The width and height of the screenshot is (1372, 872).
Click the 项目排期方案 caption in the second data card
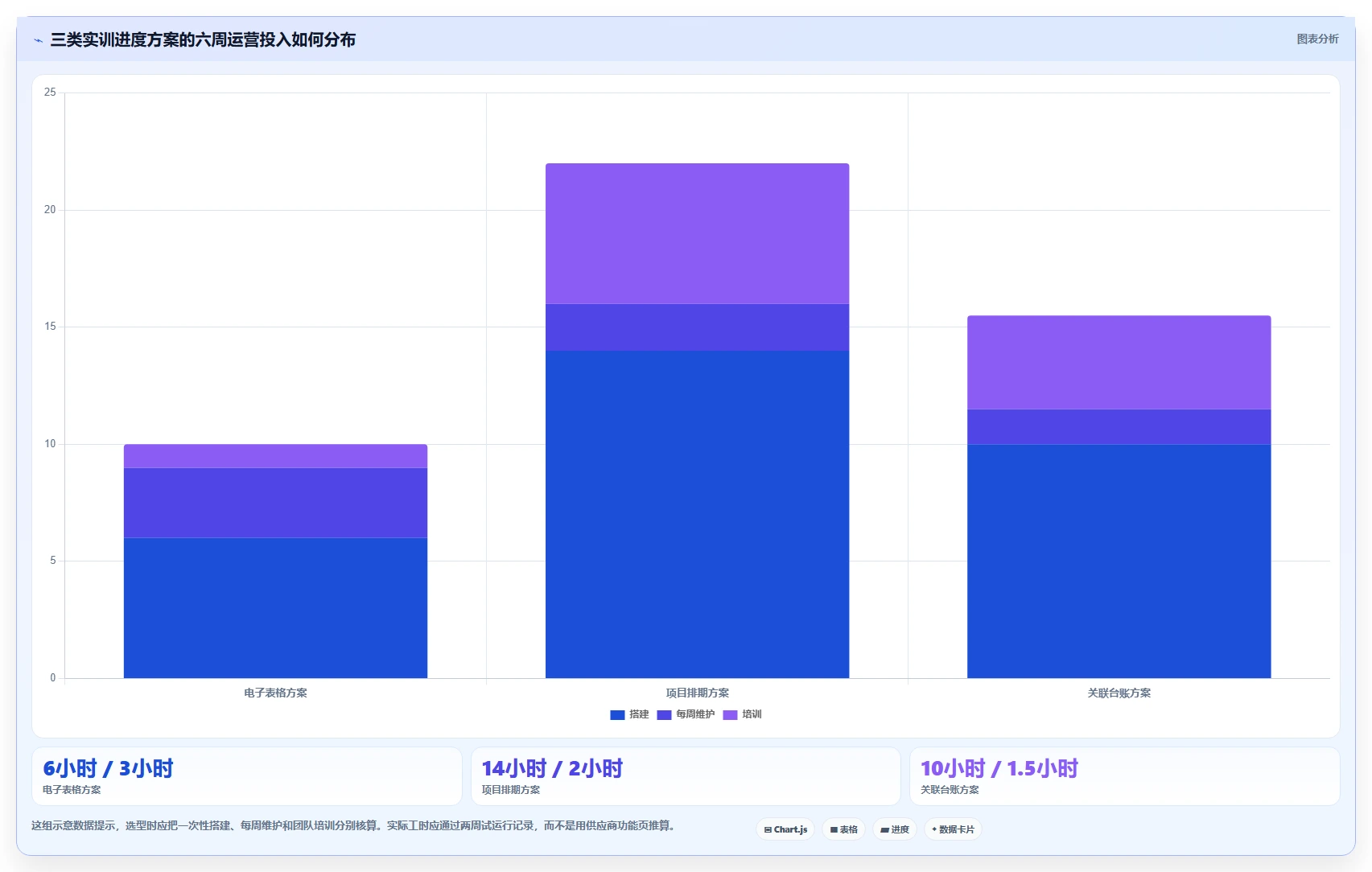[x=511, y=790]
